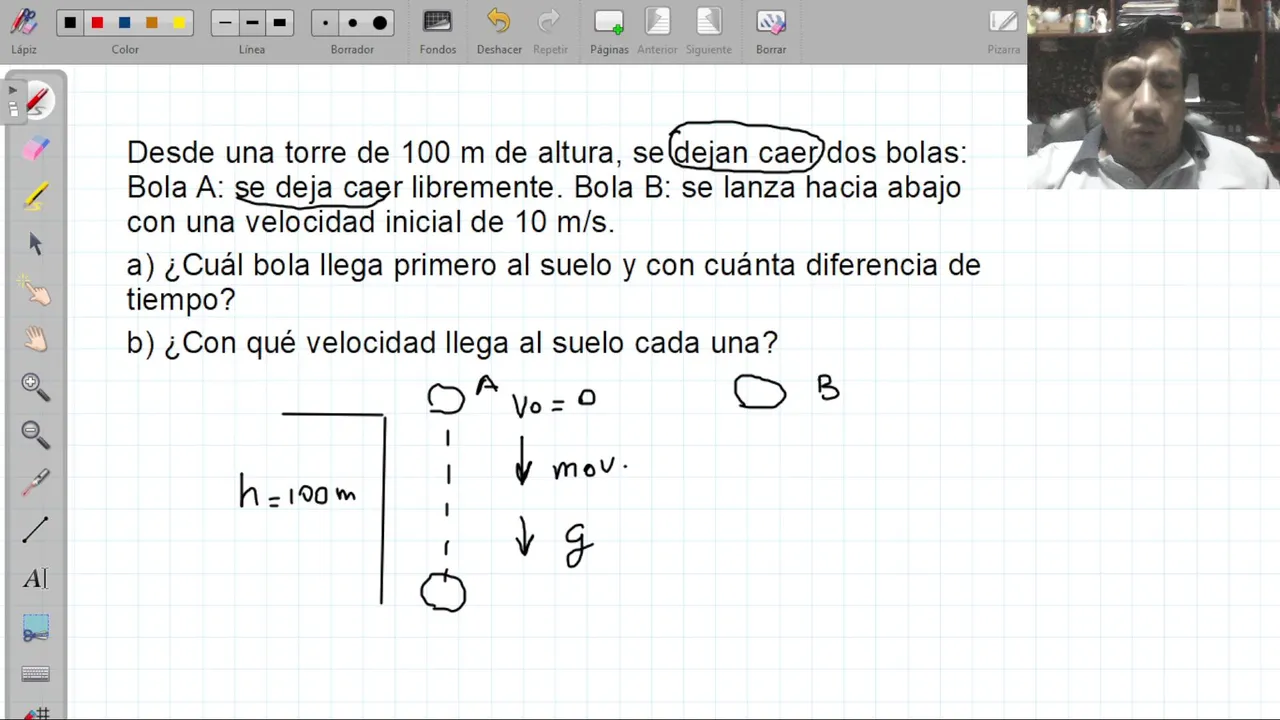Choose the thick line width

tap(280, 23)
